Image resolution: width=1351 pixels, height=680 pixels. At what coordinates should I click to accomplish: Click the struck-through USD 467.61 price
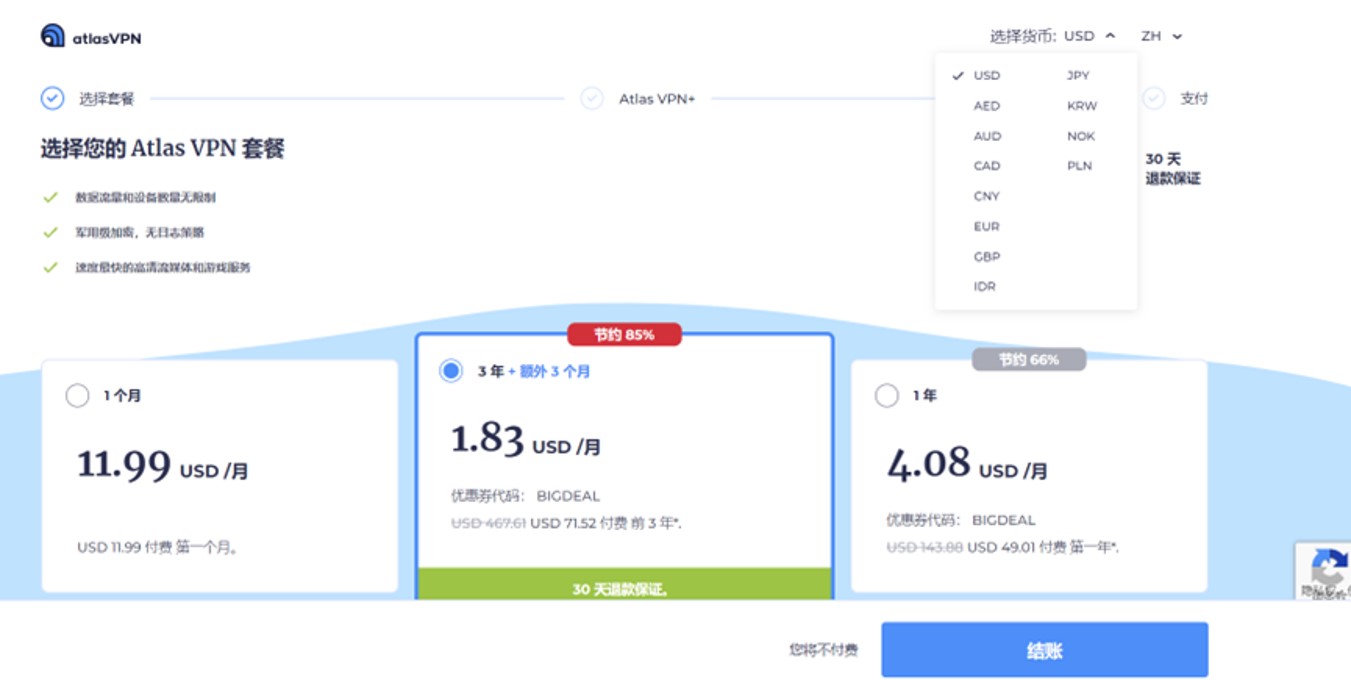tap(488, 523)
